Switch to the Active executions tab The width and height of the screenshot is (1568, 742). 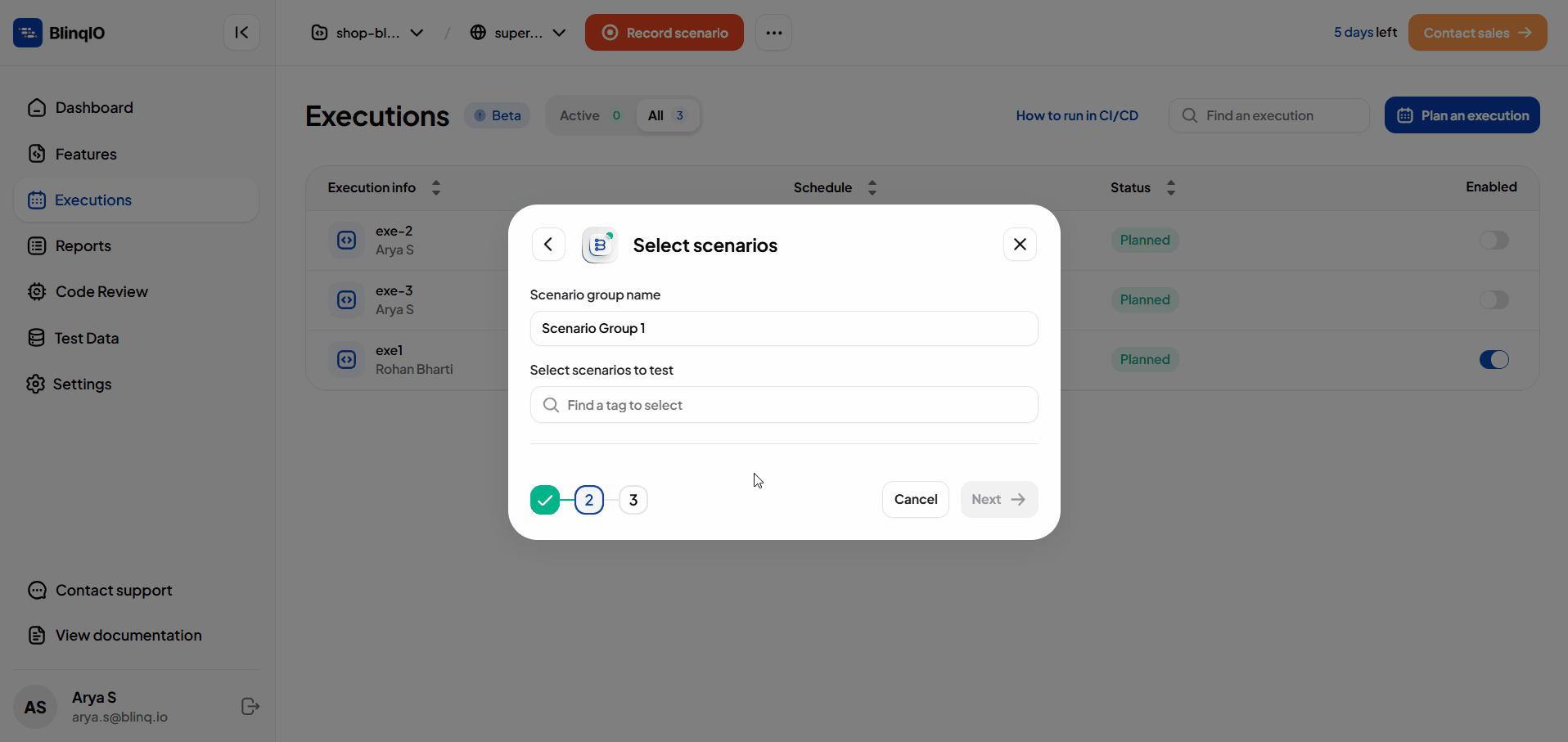(x=590, y=115)
